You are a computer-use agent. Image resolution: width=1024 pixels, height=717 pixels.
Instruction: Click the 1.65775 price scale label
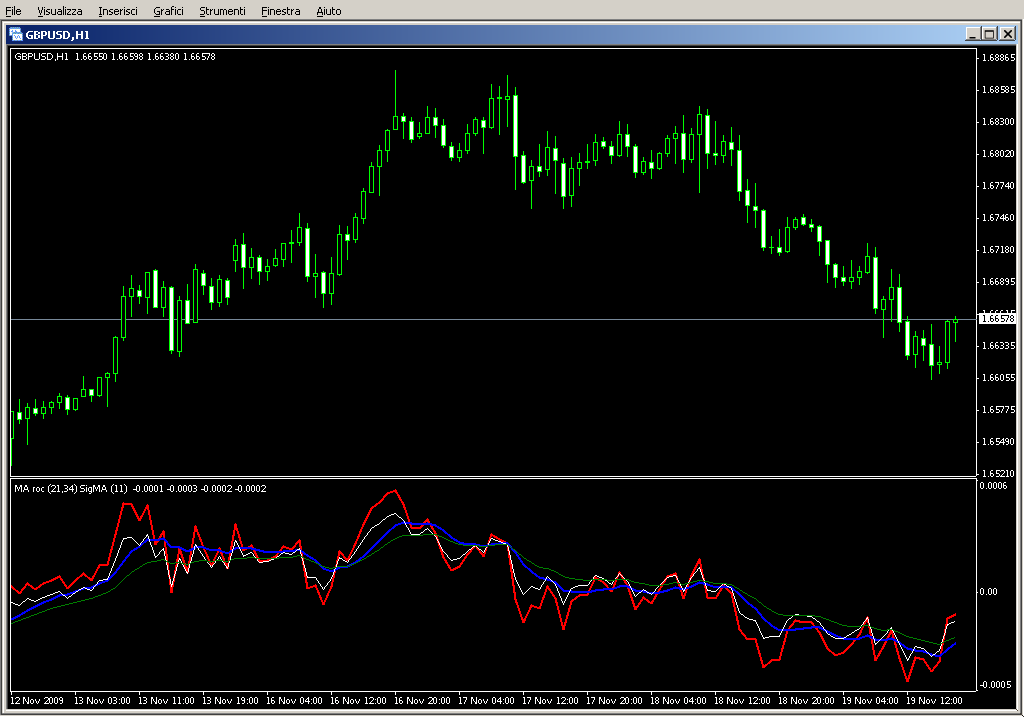(x=999, y=409)
